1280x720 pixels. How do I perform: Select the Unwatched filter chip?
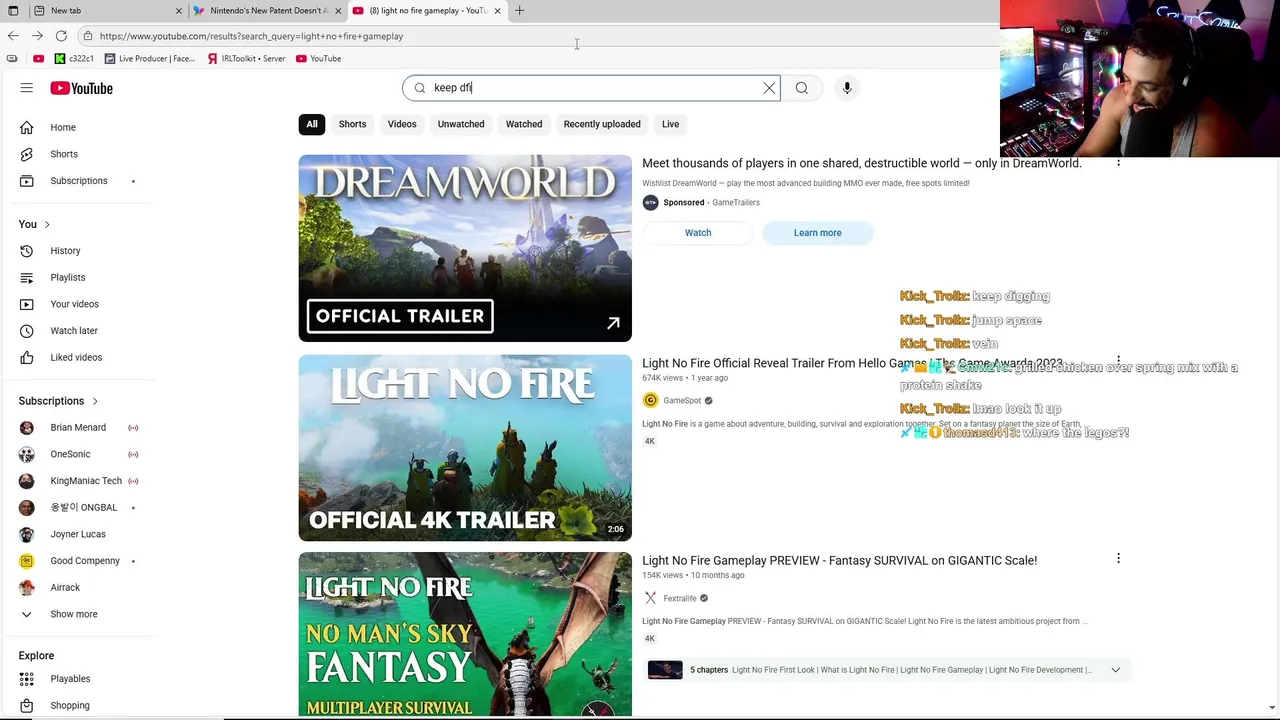pos(461,124)
